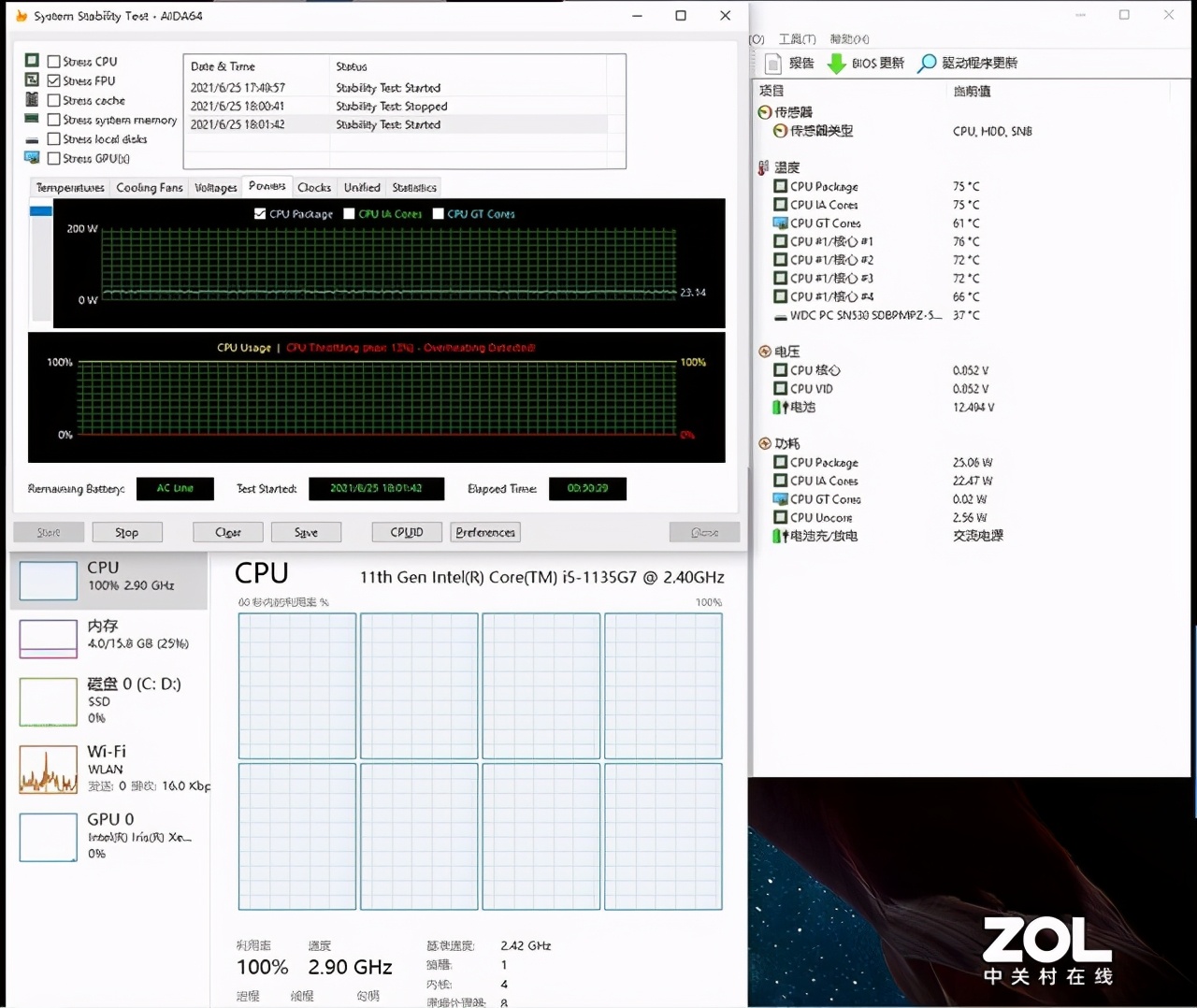Toggle the Stress GPU(s) checkbox
This screenshot has height=1008, width=1197.
[53, 159]
